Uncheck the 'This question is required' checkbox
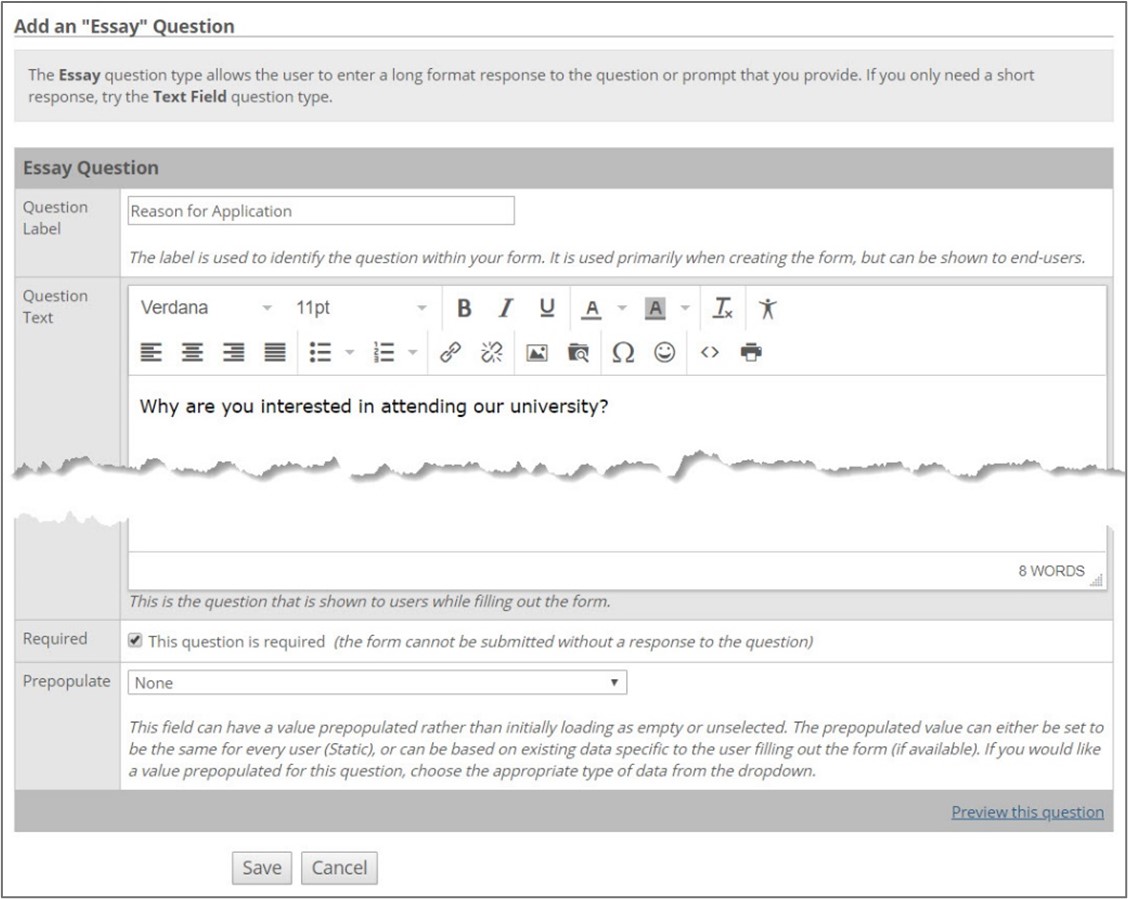The image size is (1128, 899). pos(135,641)
